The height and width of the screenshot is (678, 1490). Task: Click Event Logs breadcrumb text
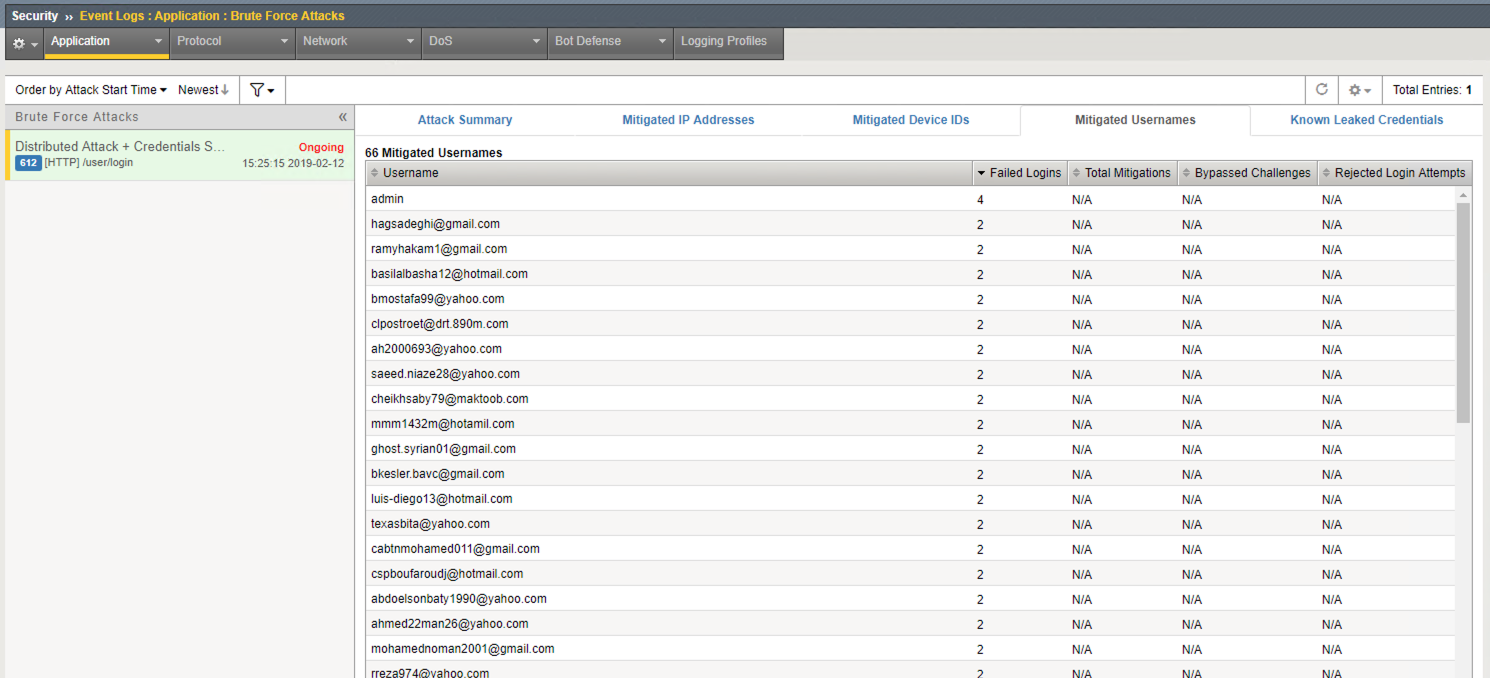click(113, 16)
